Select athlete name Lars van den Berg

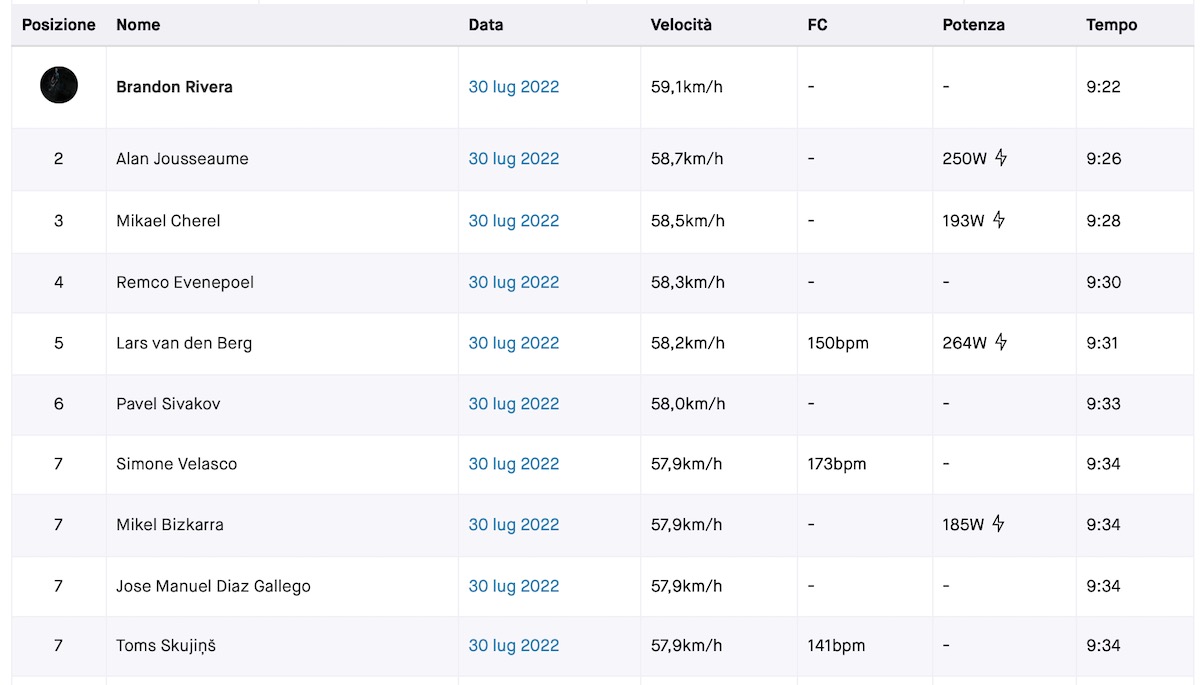[x=184, y=343]
